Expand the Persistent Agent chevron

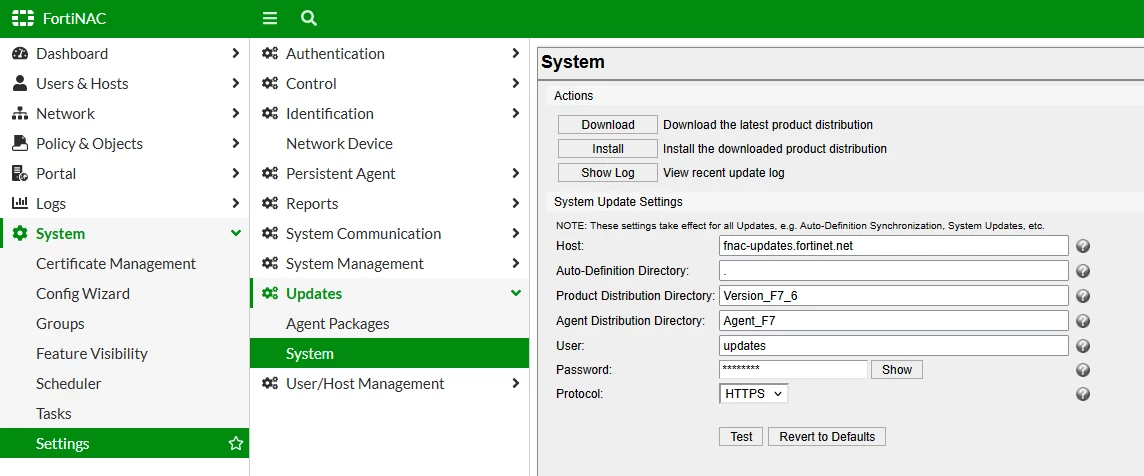[516, 173]
